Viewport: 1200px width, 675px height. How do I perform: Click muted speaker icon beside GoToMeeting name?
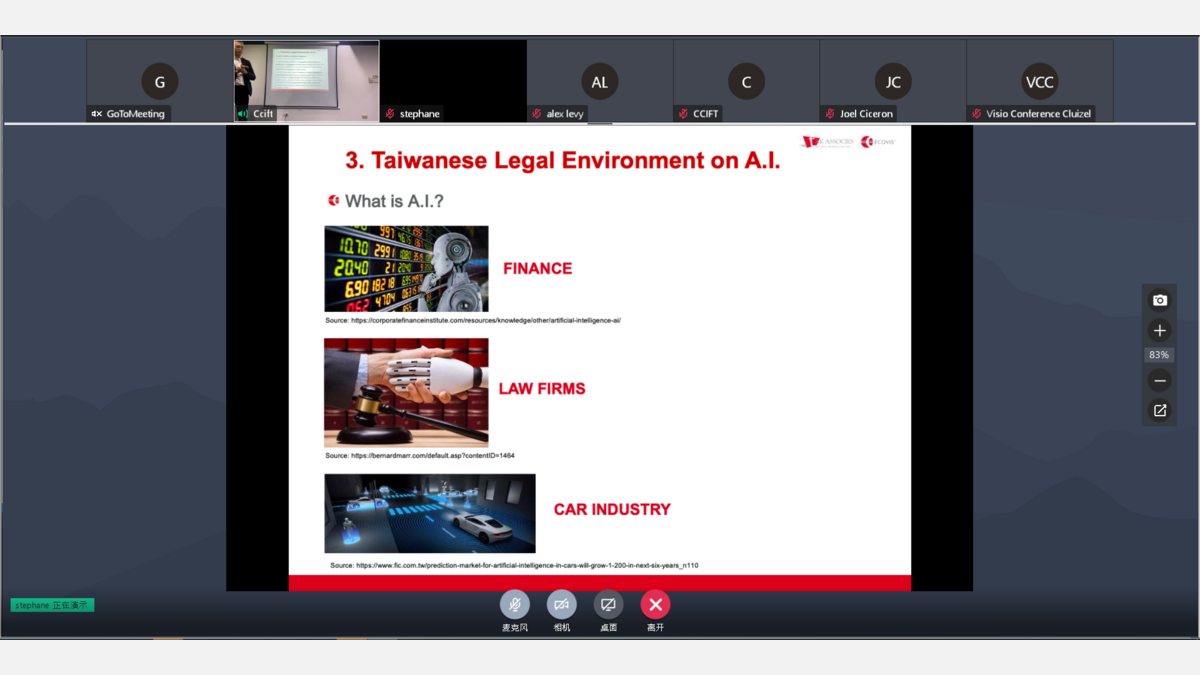coord(97,114)
